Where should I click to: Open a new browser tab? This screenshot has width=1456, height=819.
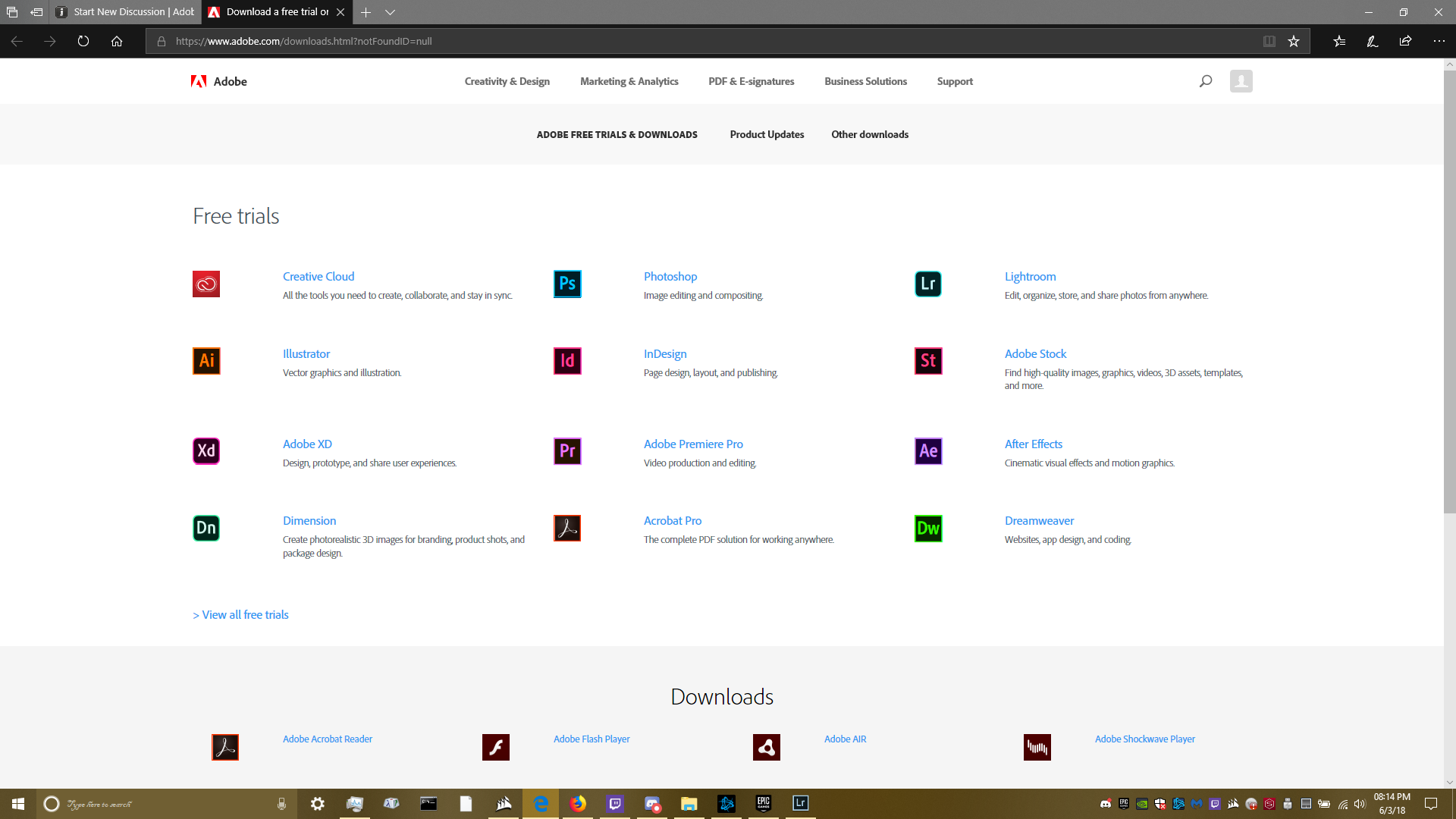pos(366,12)
